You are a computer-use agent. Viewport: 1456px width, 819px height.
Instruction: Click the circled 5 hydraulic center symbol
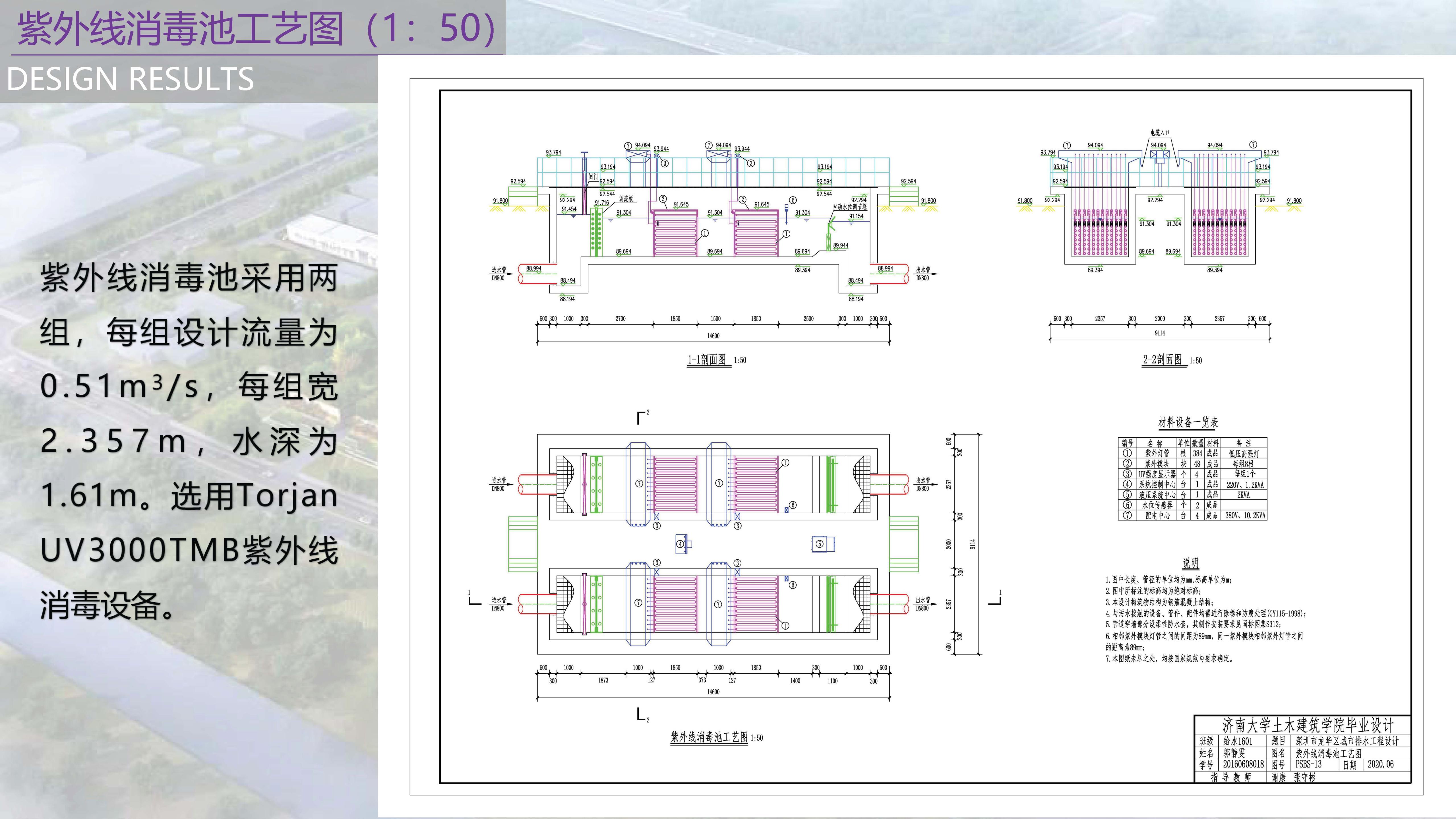(820, 544)
